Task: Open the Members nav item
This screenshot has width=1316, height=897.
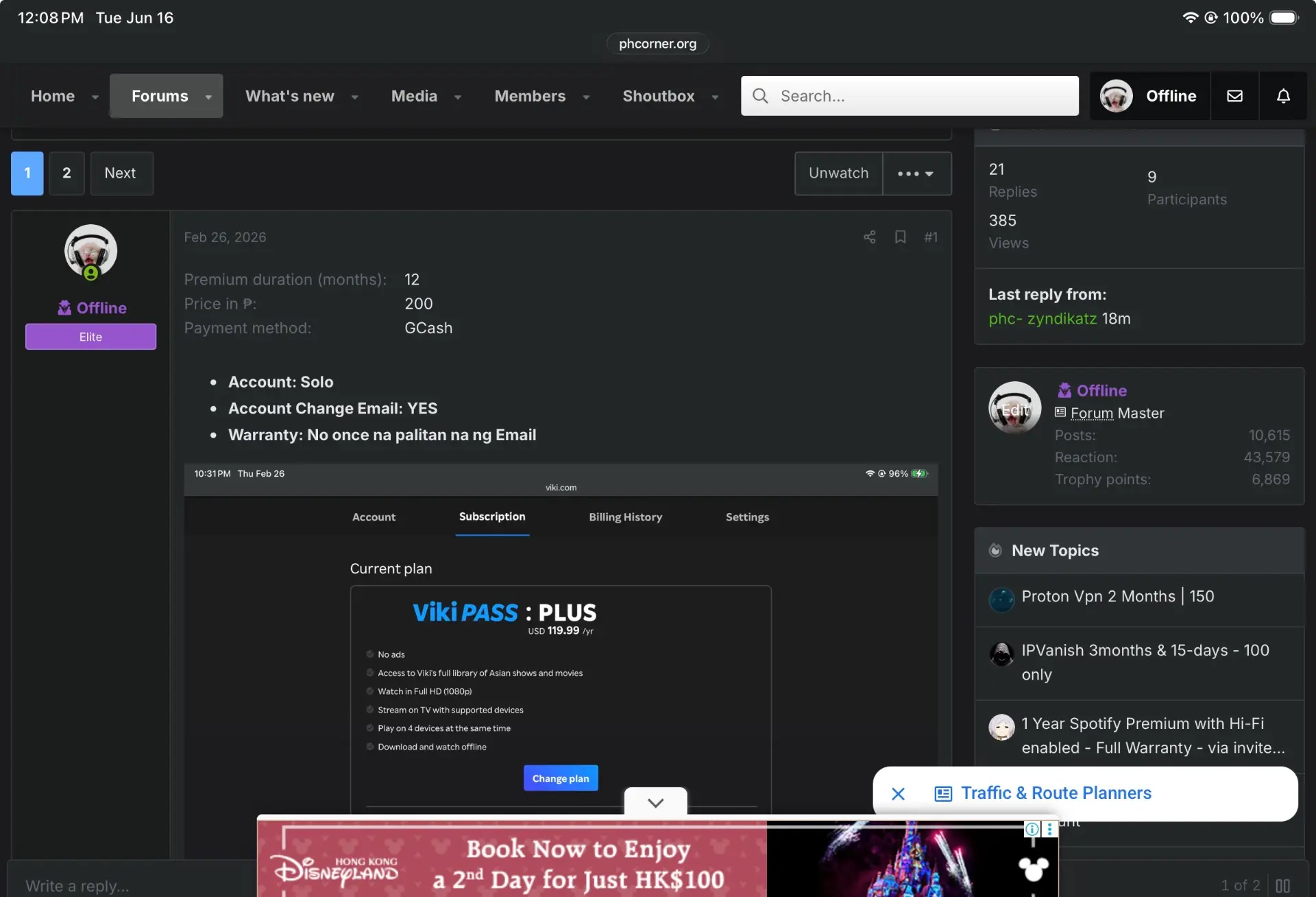Action: [x=530, y=96]
